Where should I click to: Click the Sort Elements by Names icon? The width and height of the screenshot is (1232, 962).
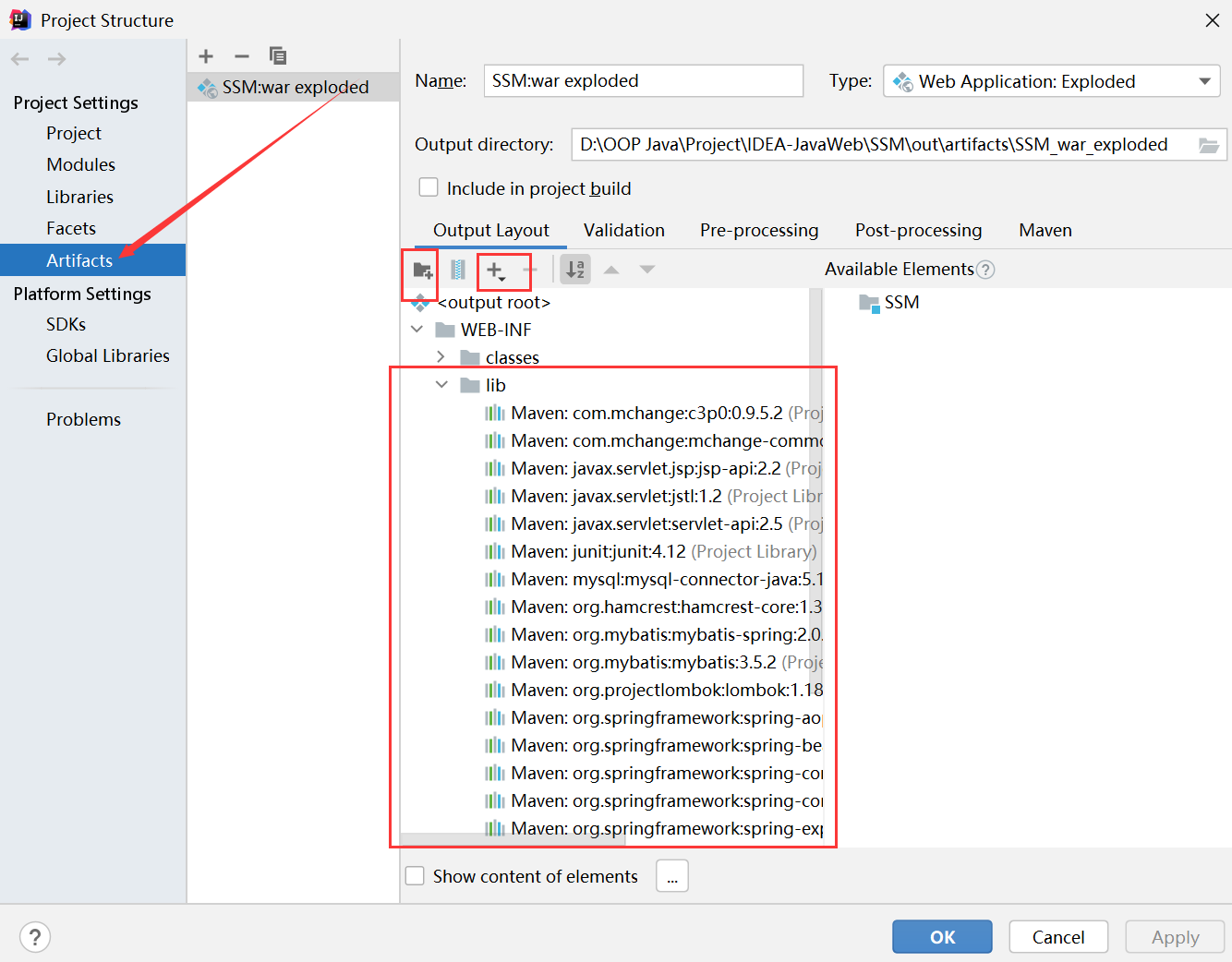coord(575,270)
